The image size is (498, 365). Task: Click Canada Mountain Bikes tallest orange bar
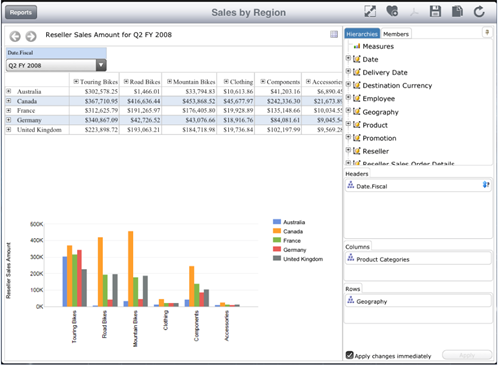(130, 269)
